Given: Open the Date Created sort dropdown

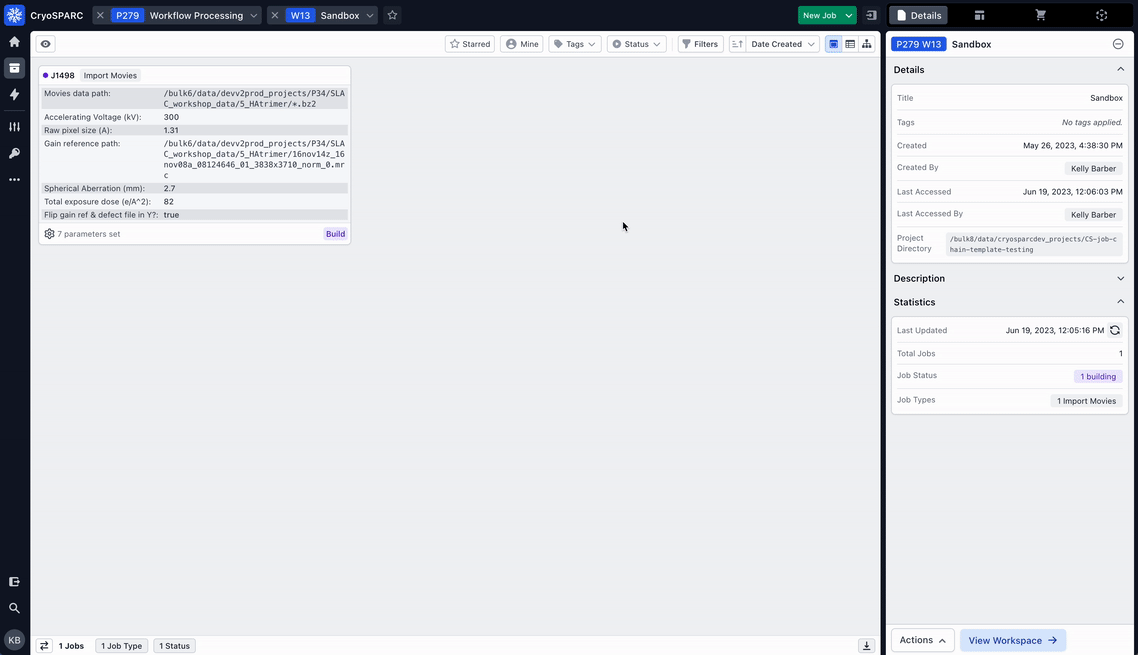Looking at the screenshot, I should pos(783,44).
